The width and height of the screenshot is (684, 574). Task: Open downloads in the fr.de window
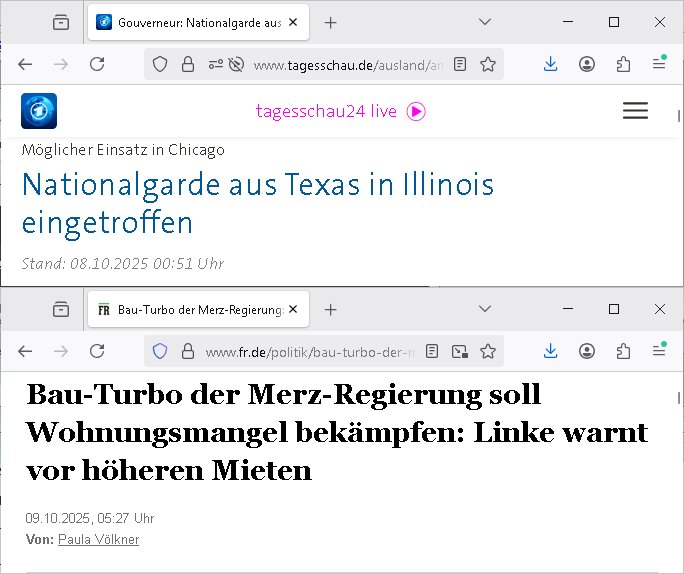[x=551, y=351]
